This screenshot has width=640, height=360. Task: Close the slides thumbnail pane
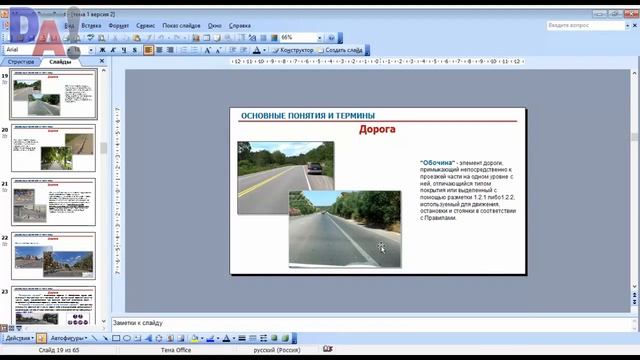pyautogui.click(x=102, y=61)
